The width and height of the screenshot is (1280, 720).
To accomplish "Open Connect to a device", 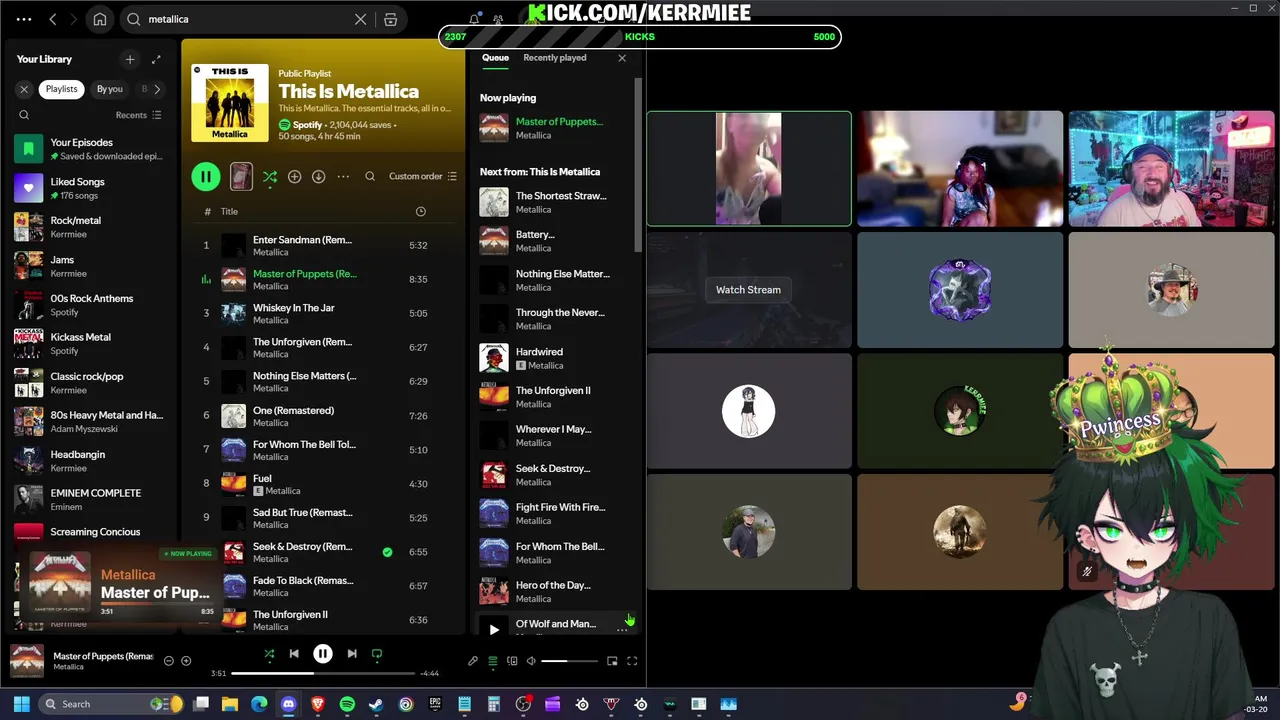I will [512, 661].
